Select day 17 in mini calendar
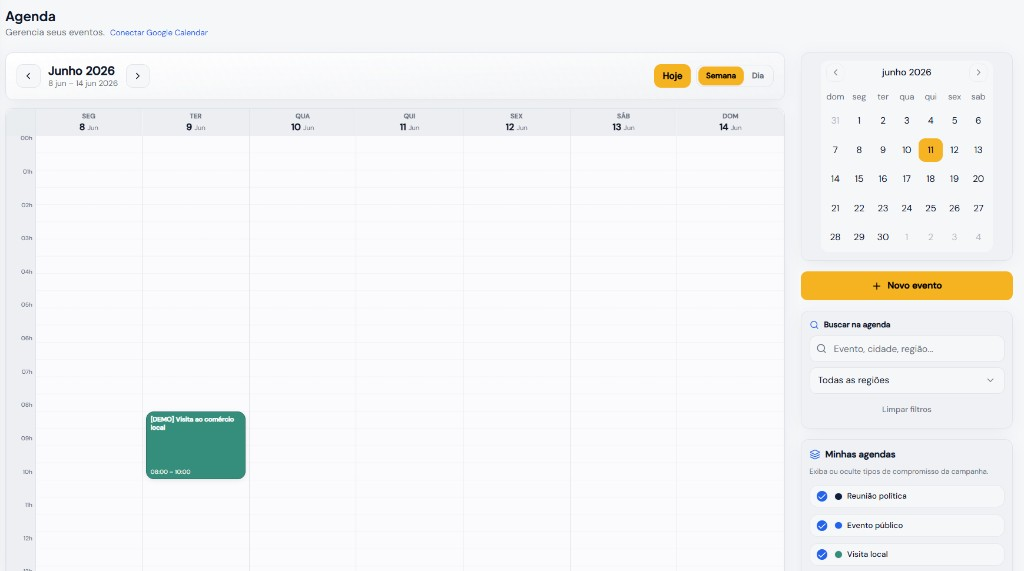This screenshot has height=571, width=1024. click(x=906, y=179)
